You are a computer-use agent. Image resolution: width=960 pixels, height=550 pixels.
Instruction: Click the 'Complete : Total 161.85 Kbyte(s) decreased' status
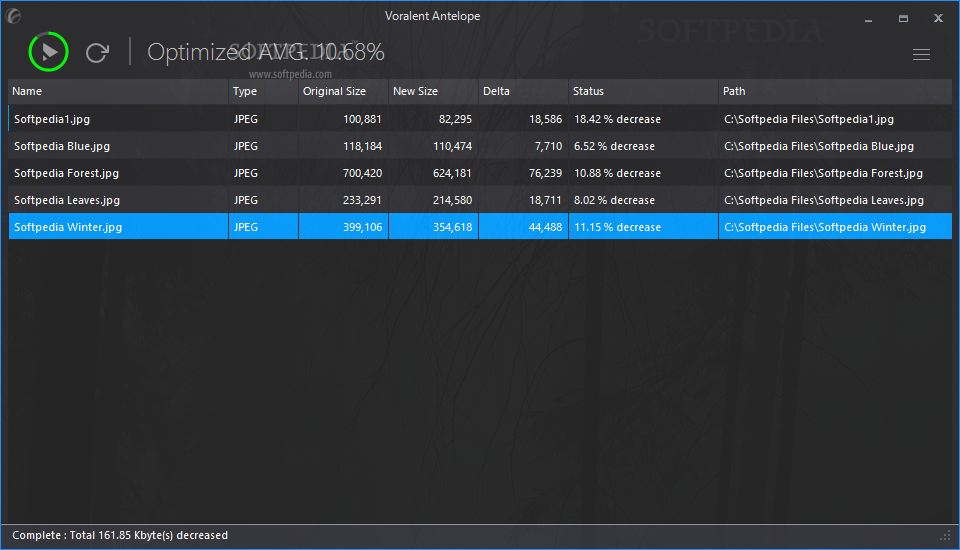[120, 535]
